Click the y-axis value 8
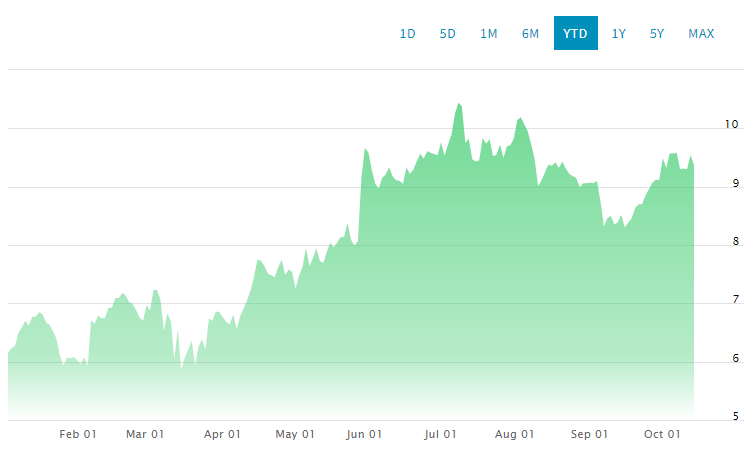752x451 pixels. (734, 242)
